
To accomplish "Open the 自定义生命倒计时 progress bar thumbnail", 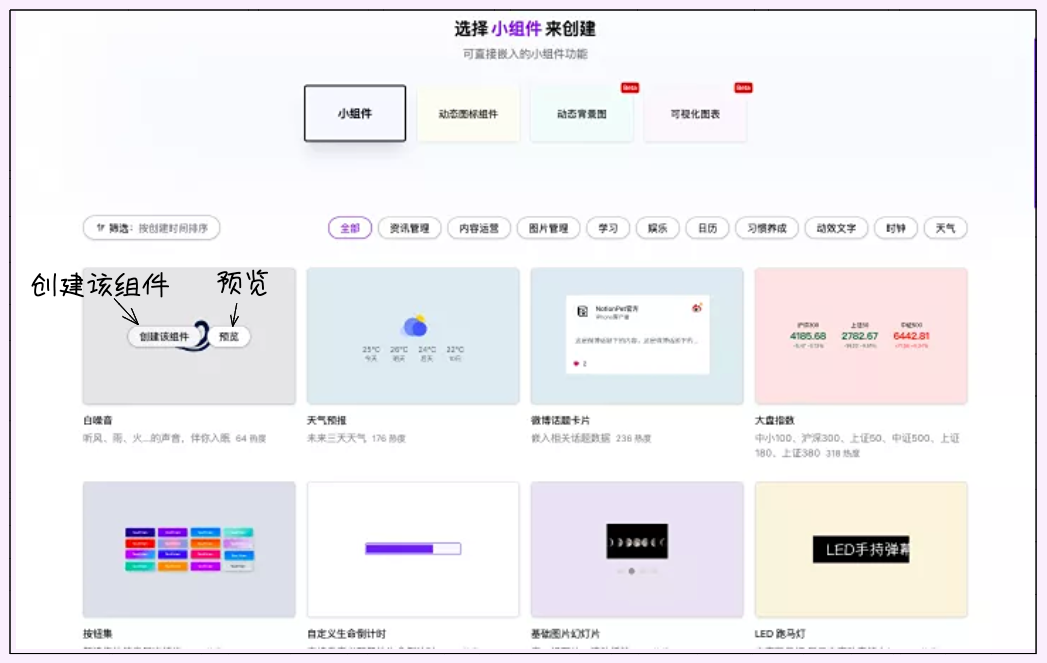I will [x=413, y=549].
